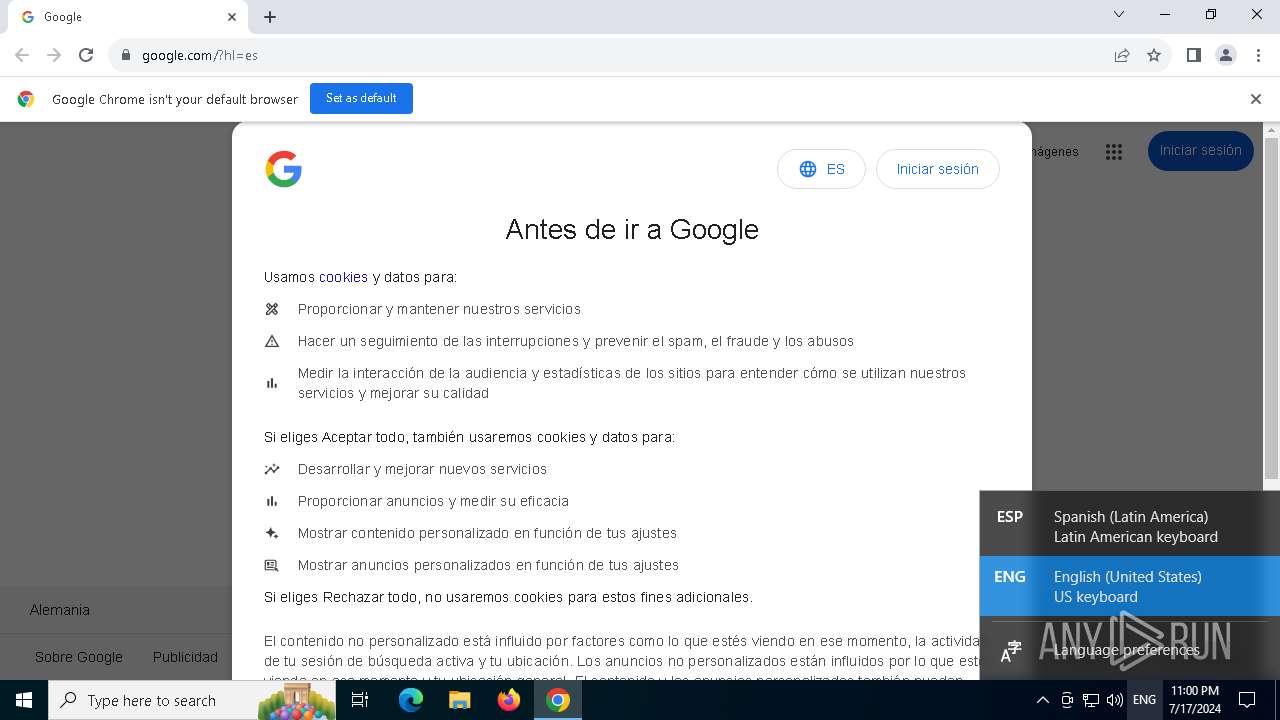The width and height of the screenshot is (1280, 720).
Task: Click the Antes de ir a Google heading
Action: coord(632,229)
